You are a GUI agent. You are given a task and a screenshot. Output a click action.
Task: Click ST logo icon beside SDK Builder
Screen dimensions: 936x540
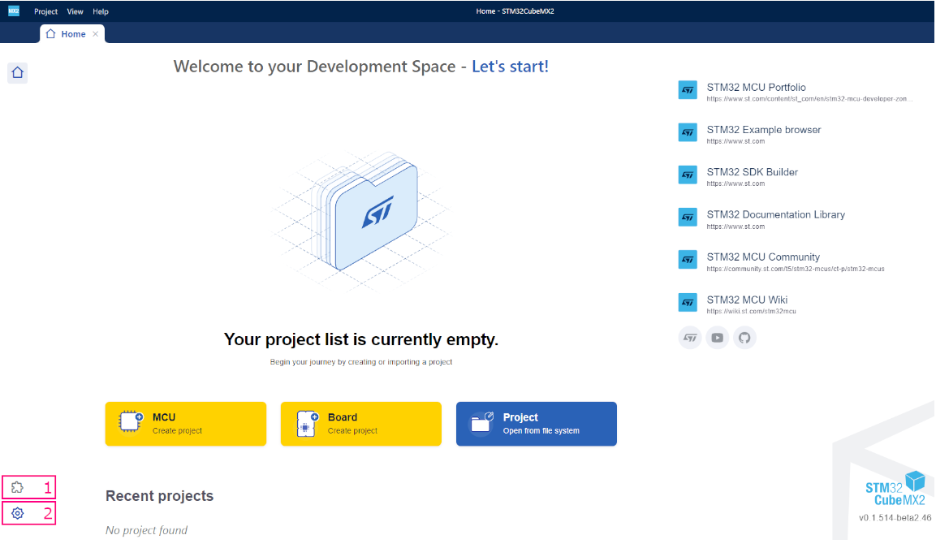click(688, 175)
